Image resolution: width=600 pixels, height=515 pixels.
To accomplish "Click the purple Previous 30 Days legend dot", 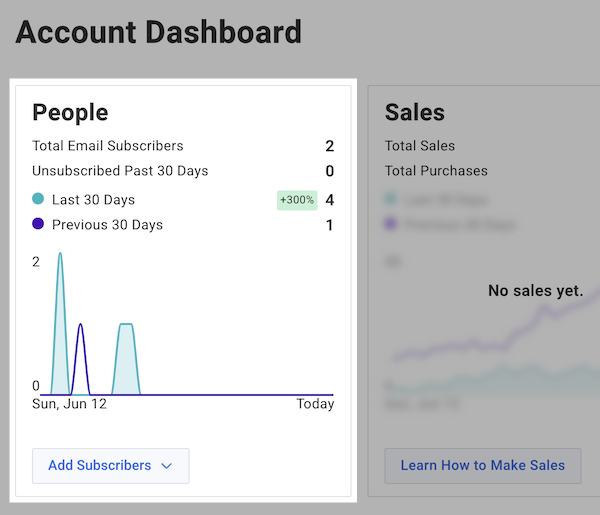I will 39,225.
